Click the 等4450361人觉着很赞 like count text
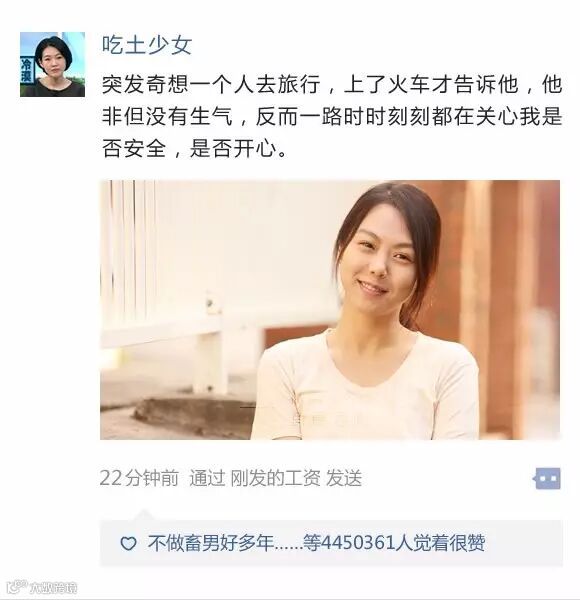580x600 pixels. coord(394,543)
